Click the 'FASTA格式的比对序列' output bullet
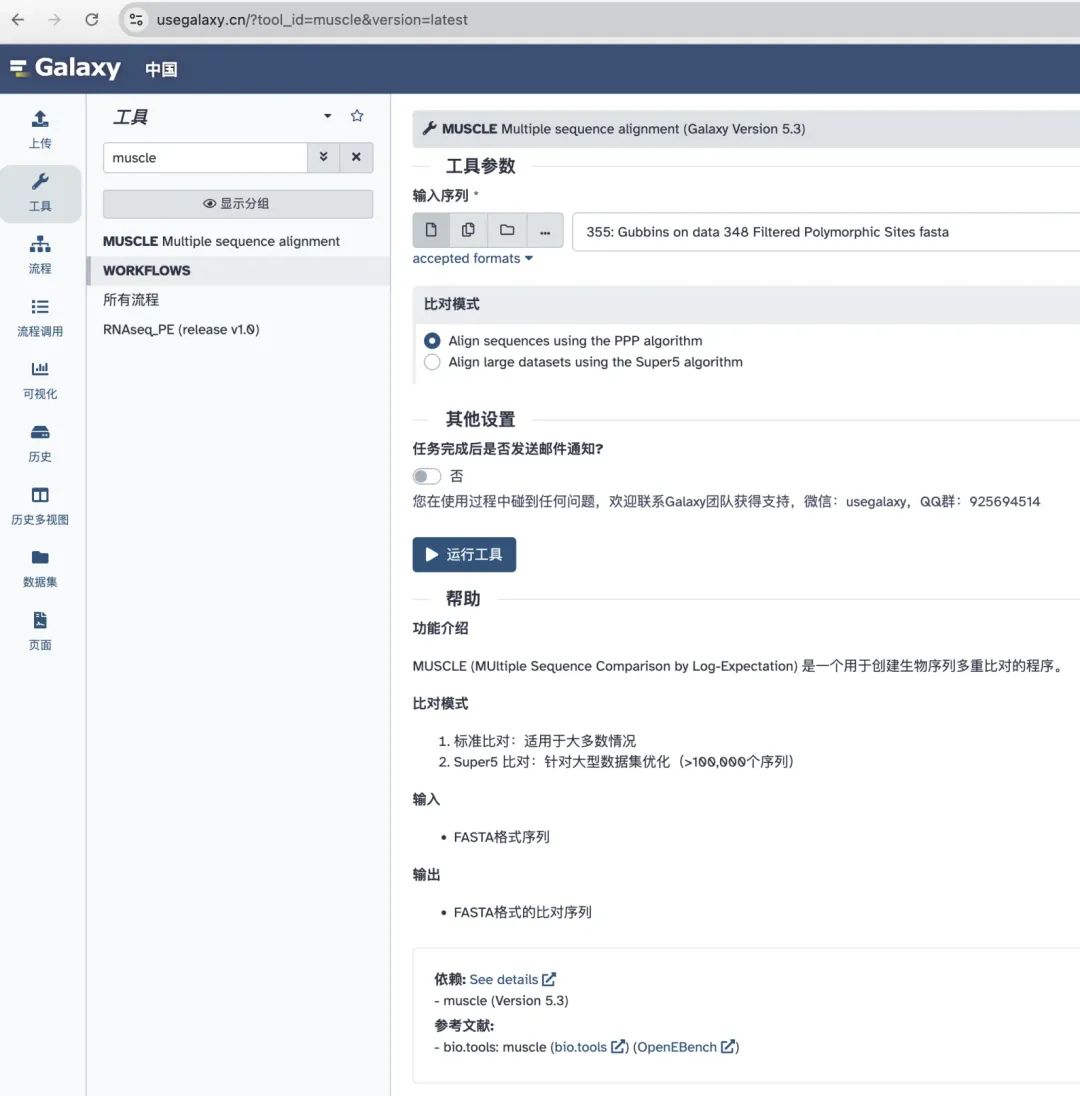The height and width of the screenshot is (1096, 1080). click(x=523, y=912)
